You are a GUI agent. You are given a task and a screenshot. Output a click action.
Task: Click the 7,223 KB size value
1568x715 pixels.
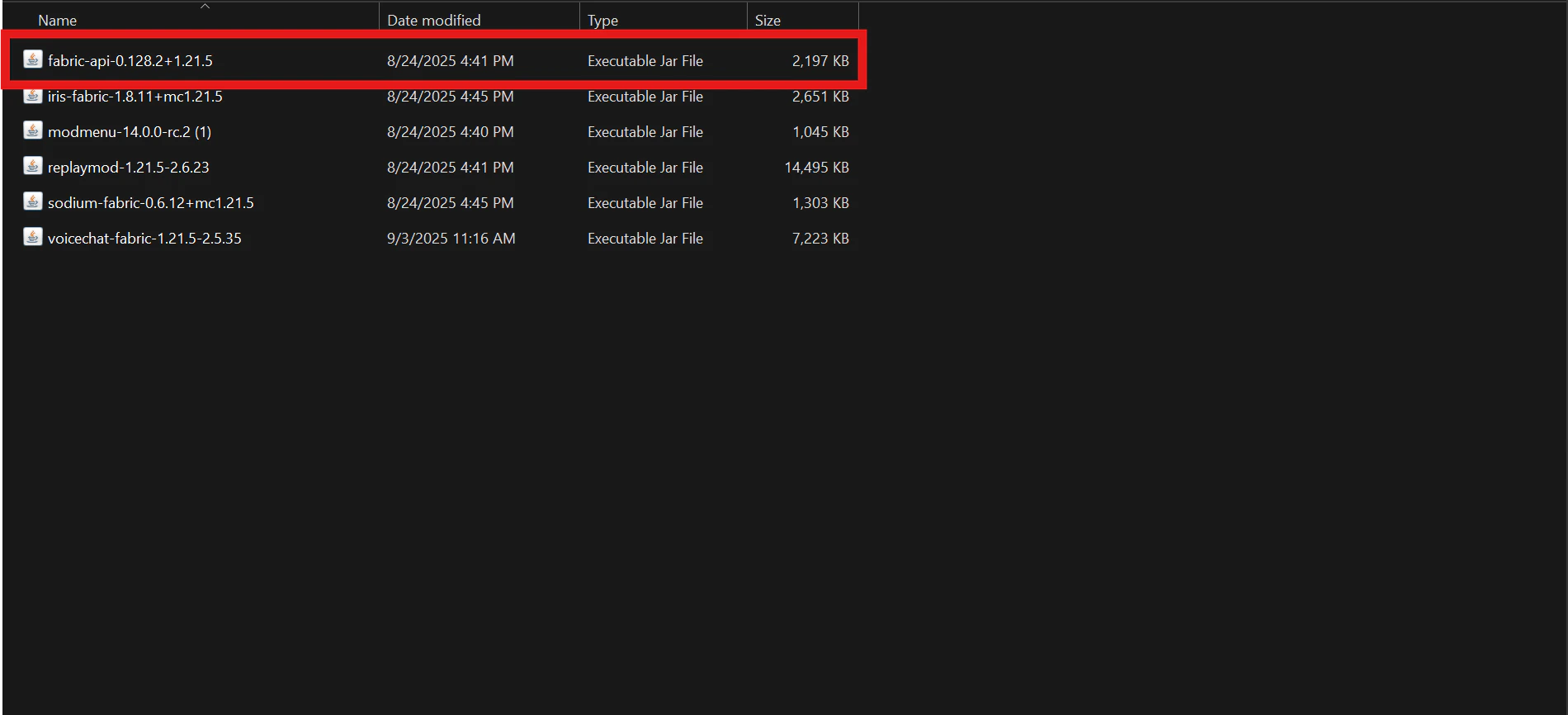[820, 239]
